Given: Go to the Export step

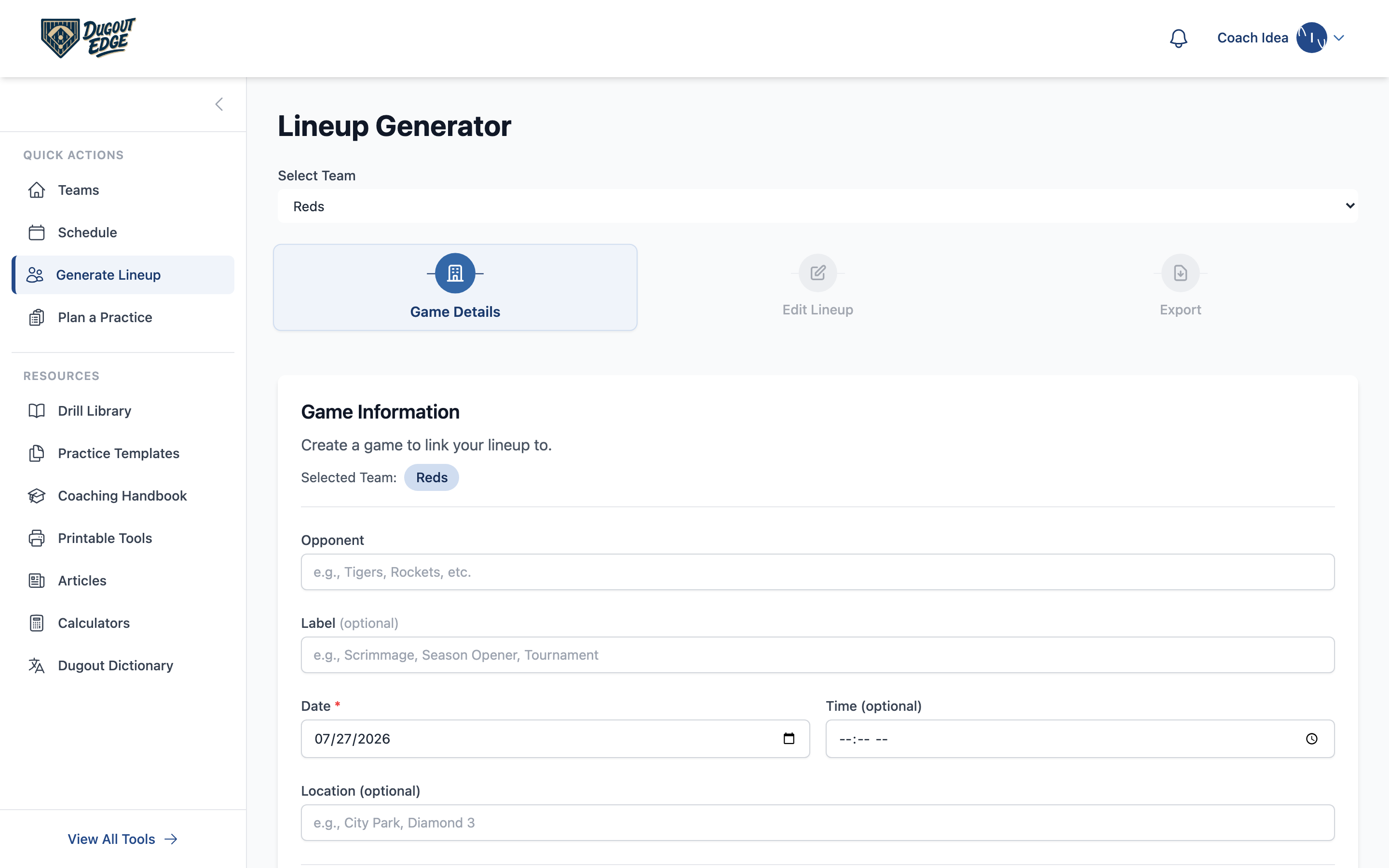Looking at the screenshot, I should tap(1180, 286).
